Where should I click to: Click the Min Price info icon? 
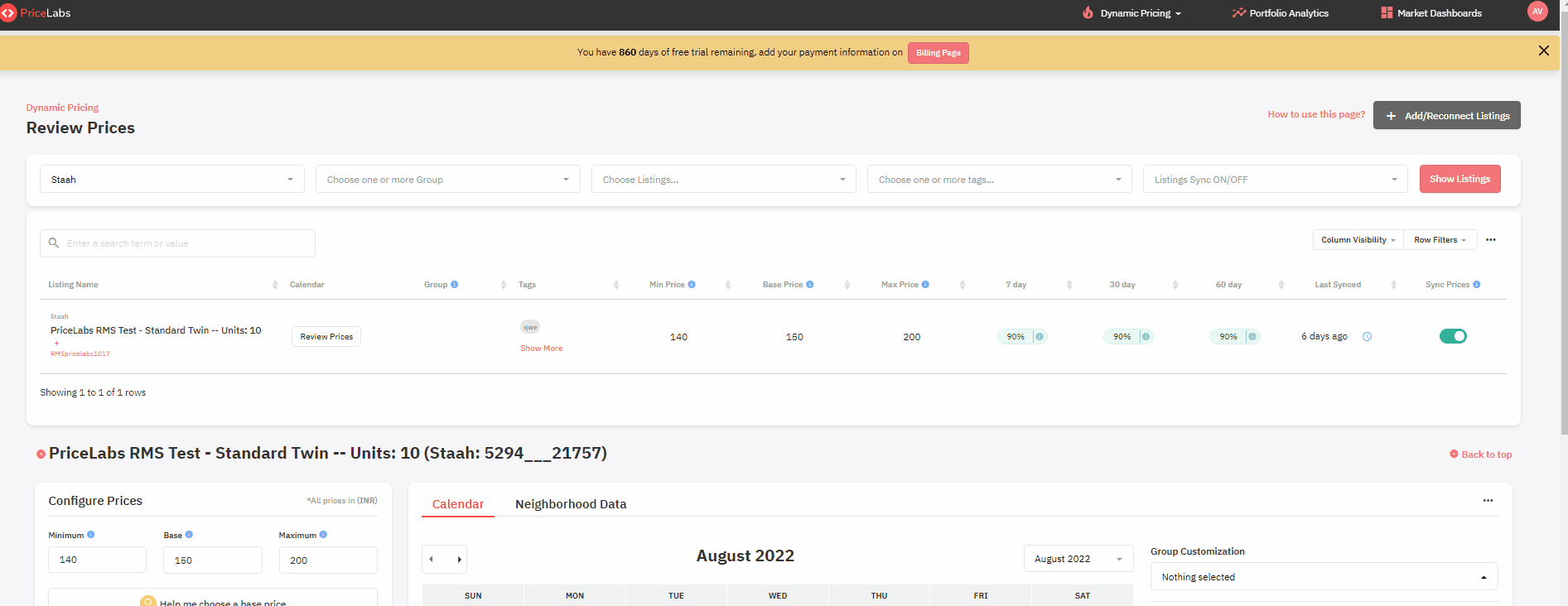(x=692, y=285)
